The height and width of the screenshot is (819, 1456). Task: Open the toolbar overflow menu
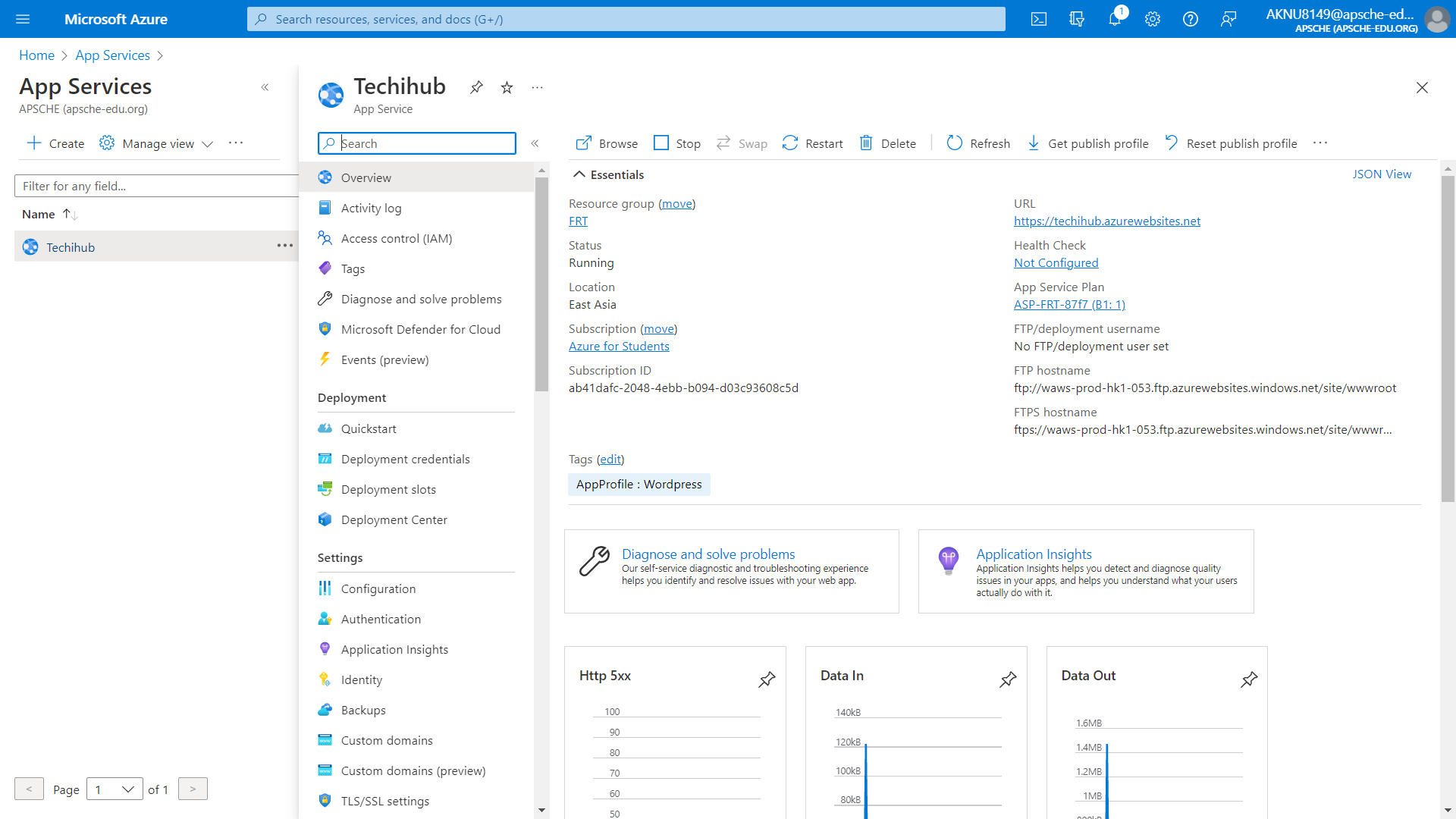1320,143
